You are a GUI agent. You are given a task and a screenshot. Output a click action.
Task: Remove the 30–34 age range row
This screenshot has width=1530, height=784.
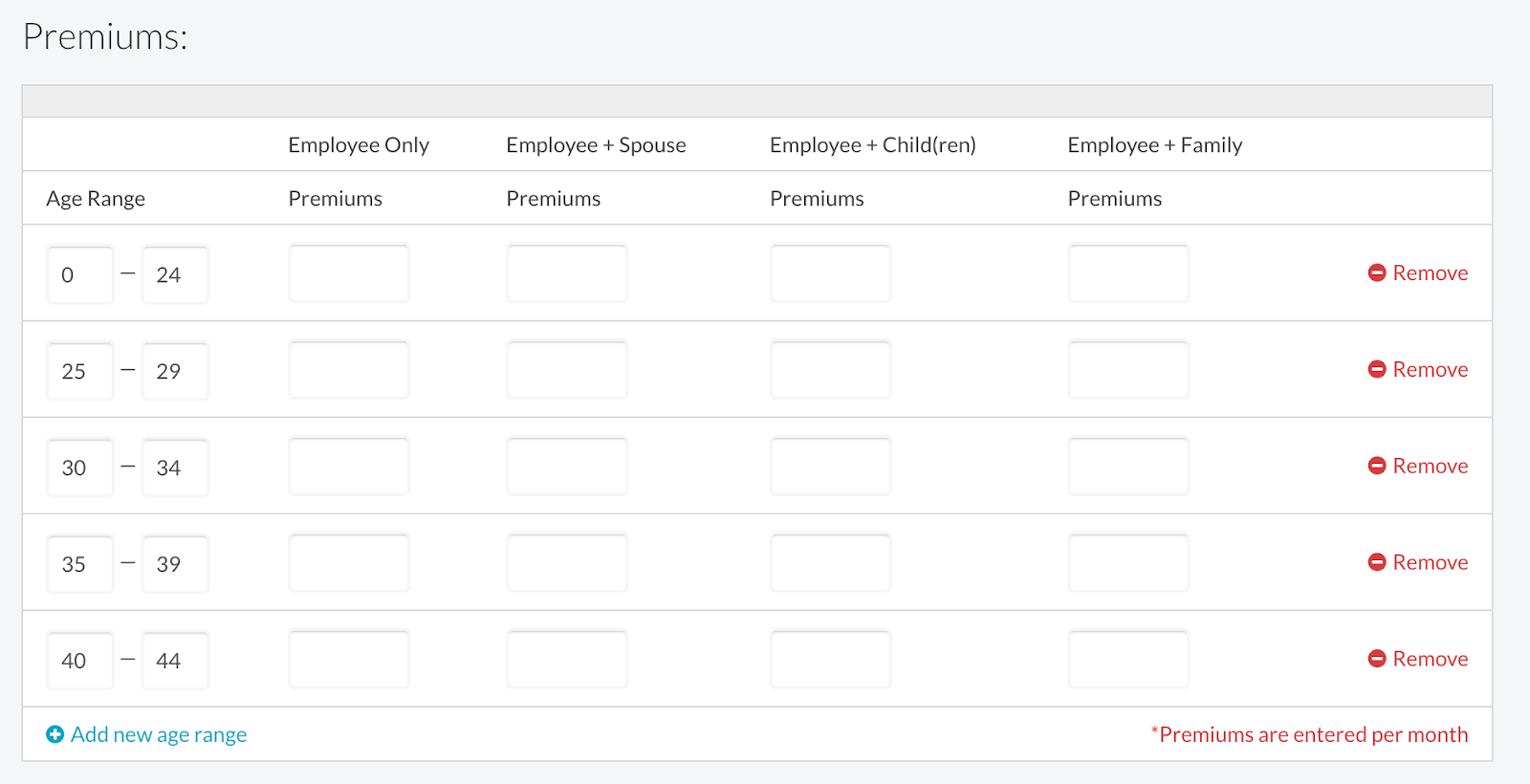pos(1430,466)
